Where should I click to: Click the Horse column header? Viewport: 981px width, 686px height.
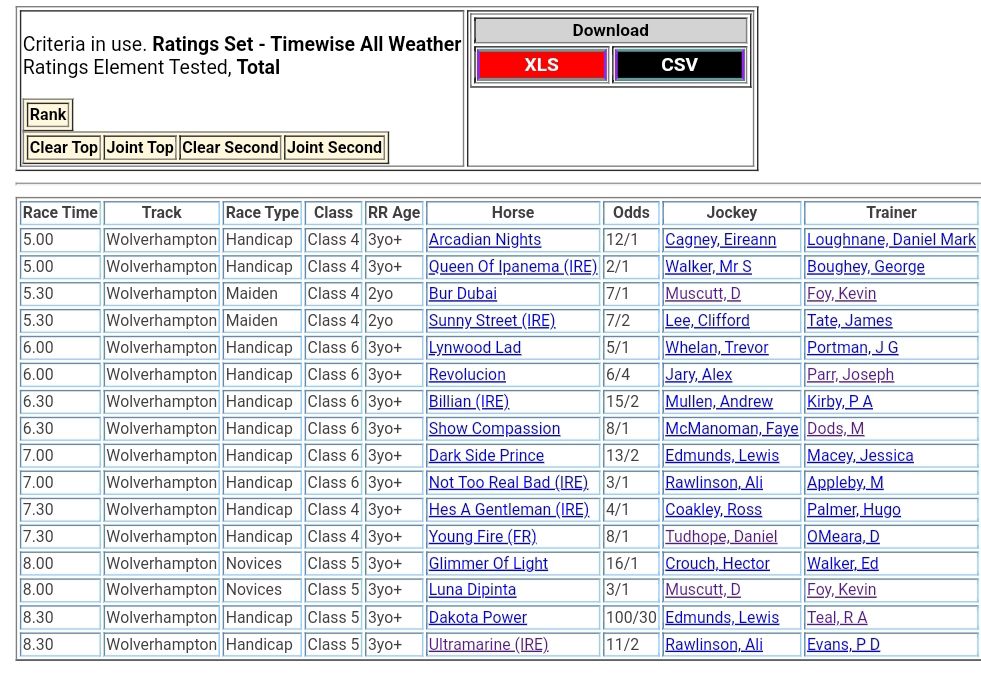[x=512, y=213]
